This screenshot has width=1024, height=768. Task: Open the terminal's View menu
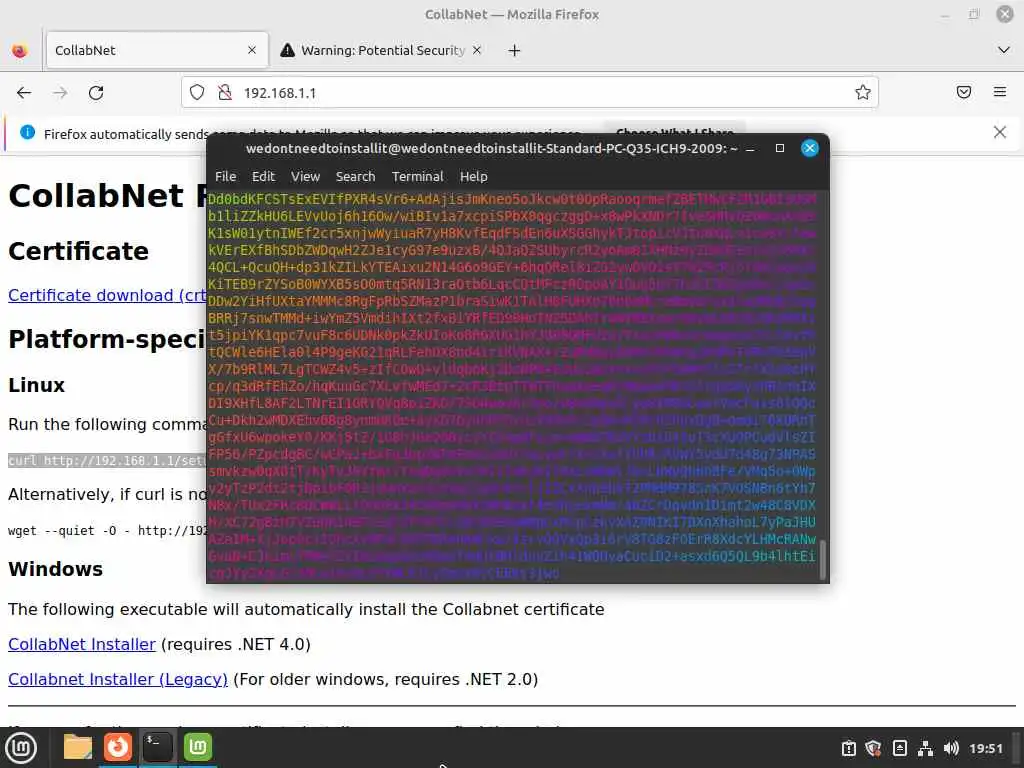[x=305, y=176]
